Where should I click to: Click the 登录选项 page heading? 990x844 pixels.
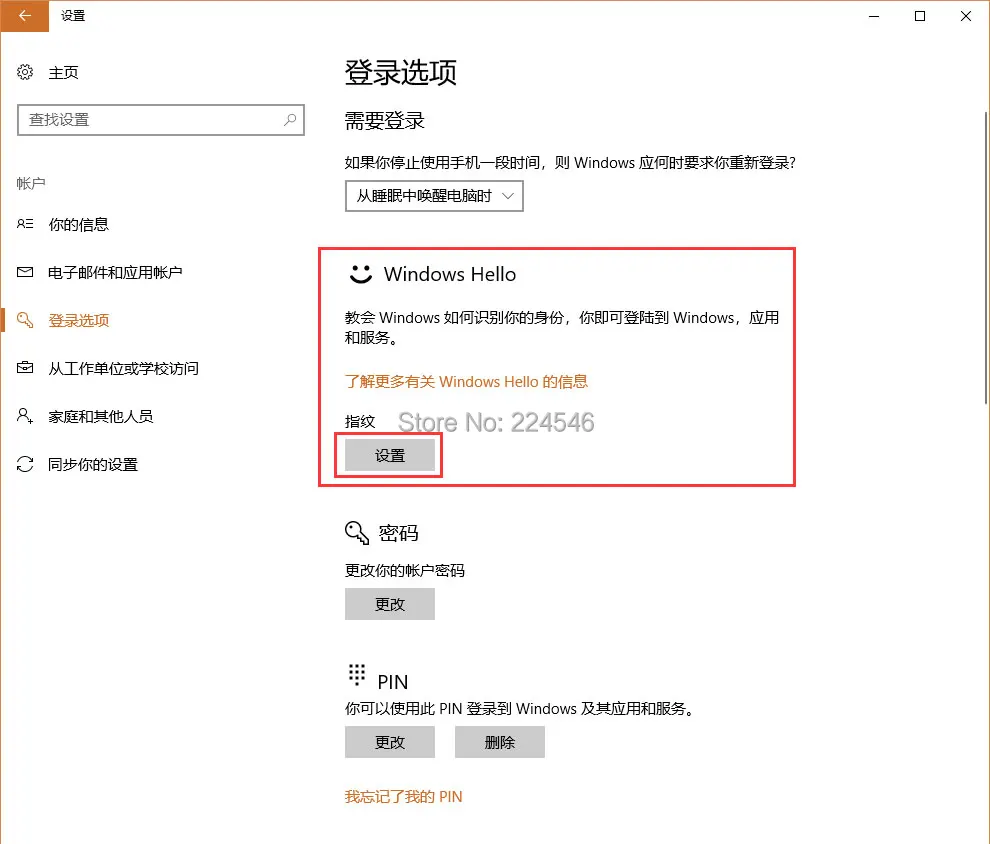400,72
